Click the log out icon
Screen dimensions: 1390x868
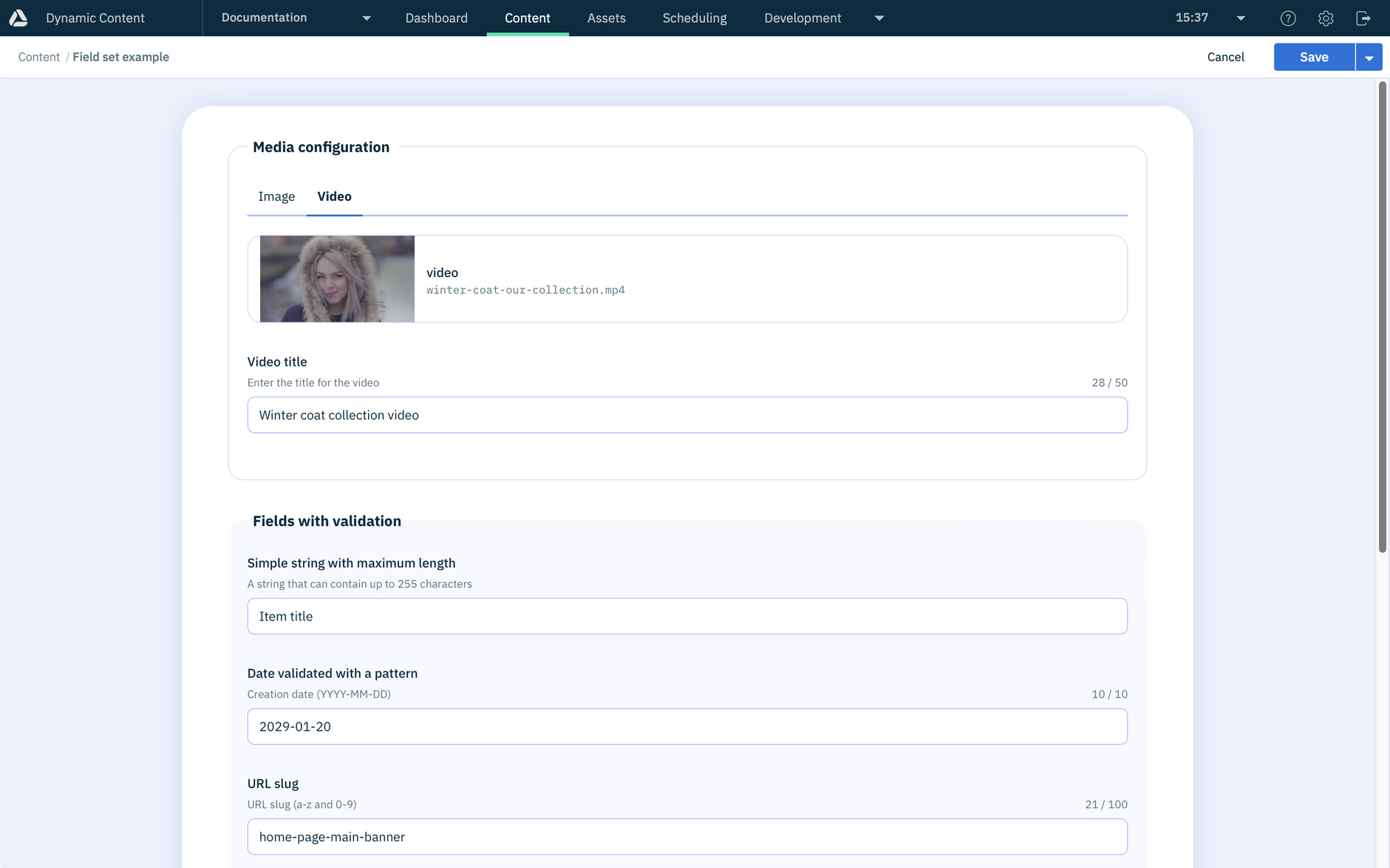(1363, 18)
